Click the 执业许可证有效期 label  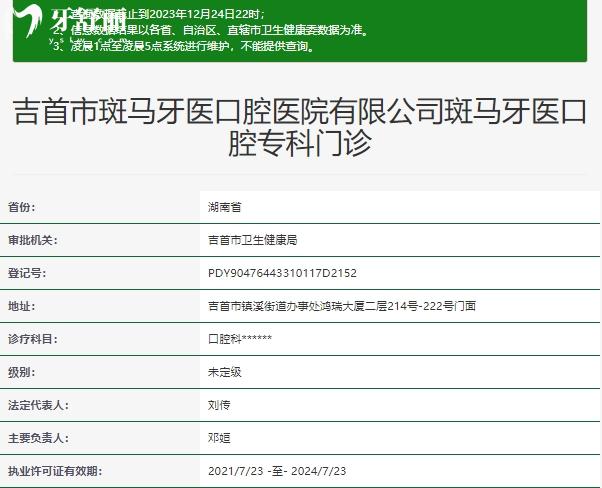pyautogui.click(x=55, y=471)
